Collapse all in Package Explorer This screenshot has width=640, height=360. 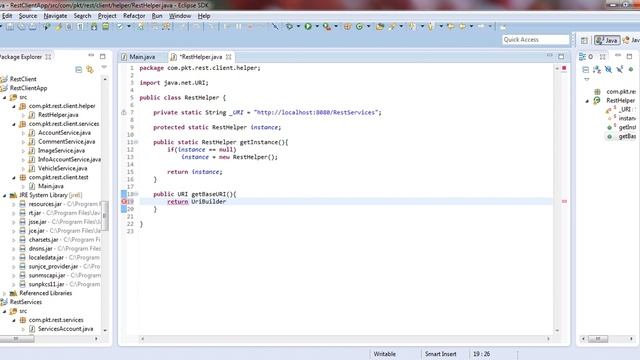click(78, 70)
